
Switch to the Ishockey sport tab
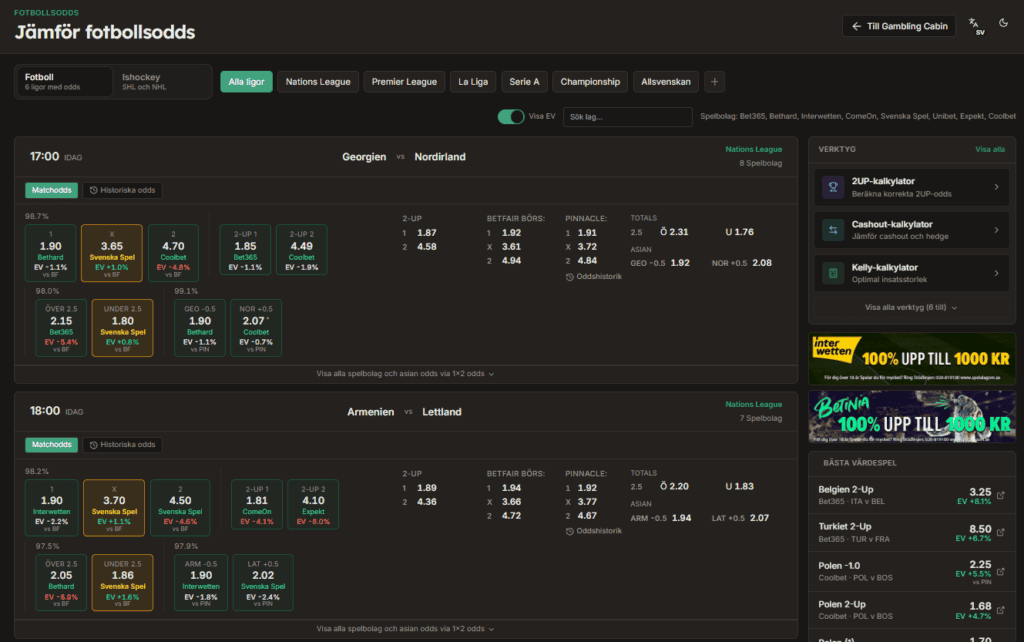coord(161,82)
